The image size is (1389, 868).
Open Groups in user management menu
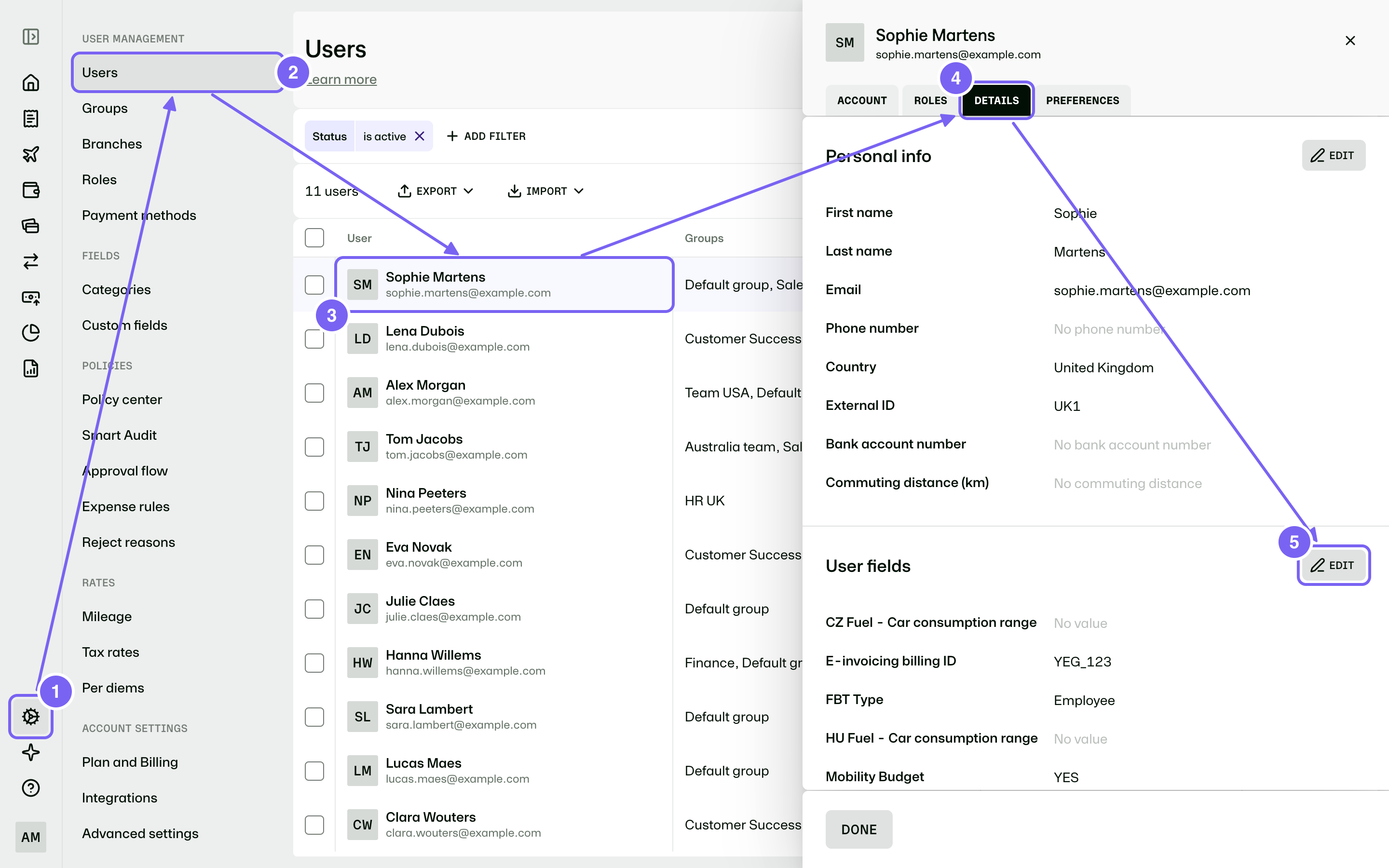pos(105,108)
